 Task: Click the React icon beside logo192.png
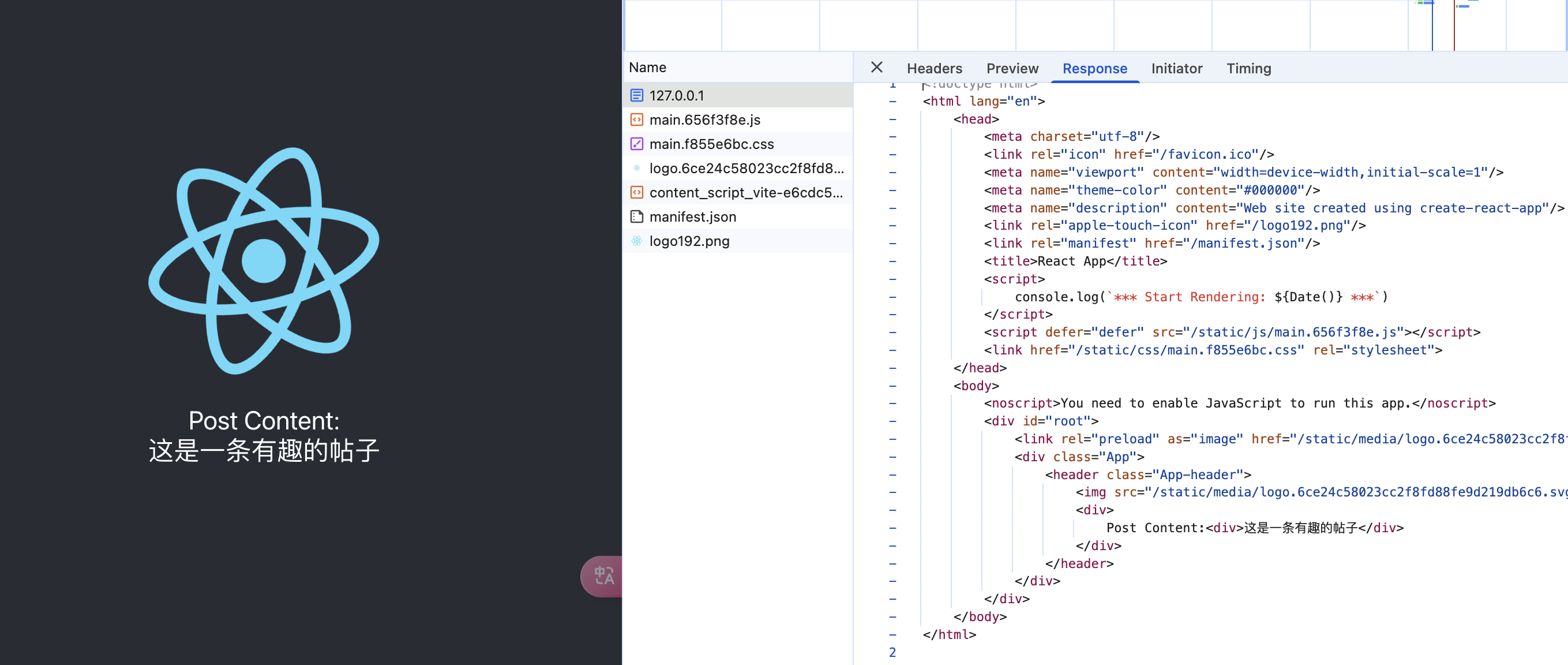pyautogui.click(x=637, y=241)
